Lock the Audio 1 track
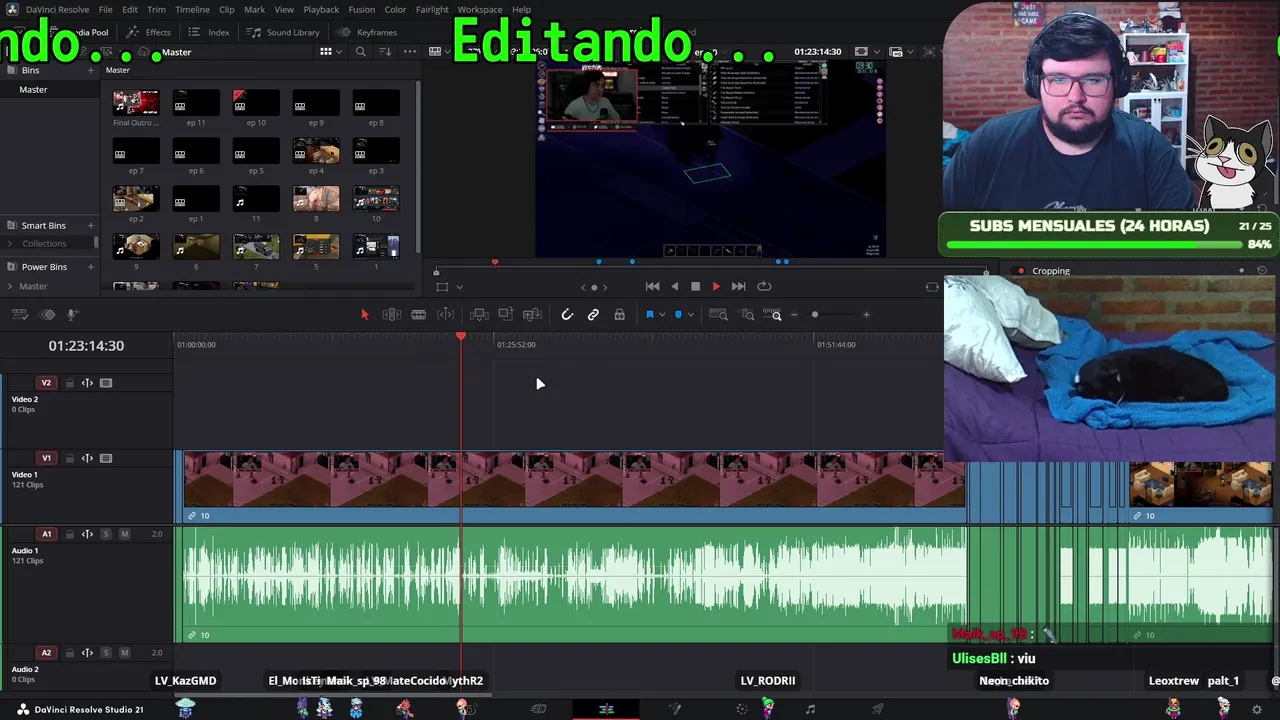The height and width of the screenshot is (720, 1280). point(69,534)
